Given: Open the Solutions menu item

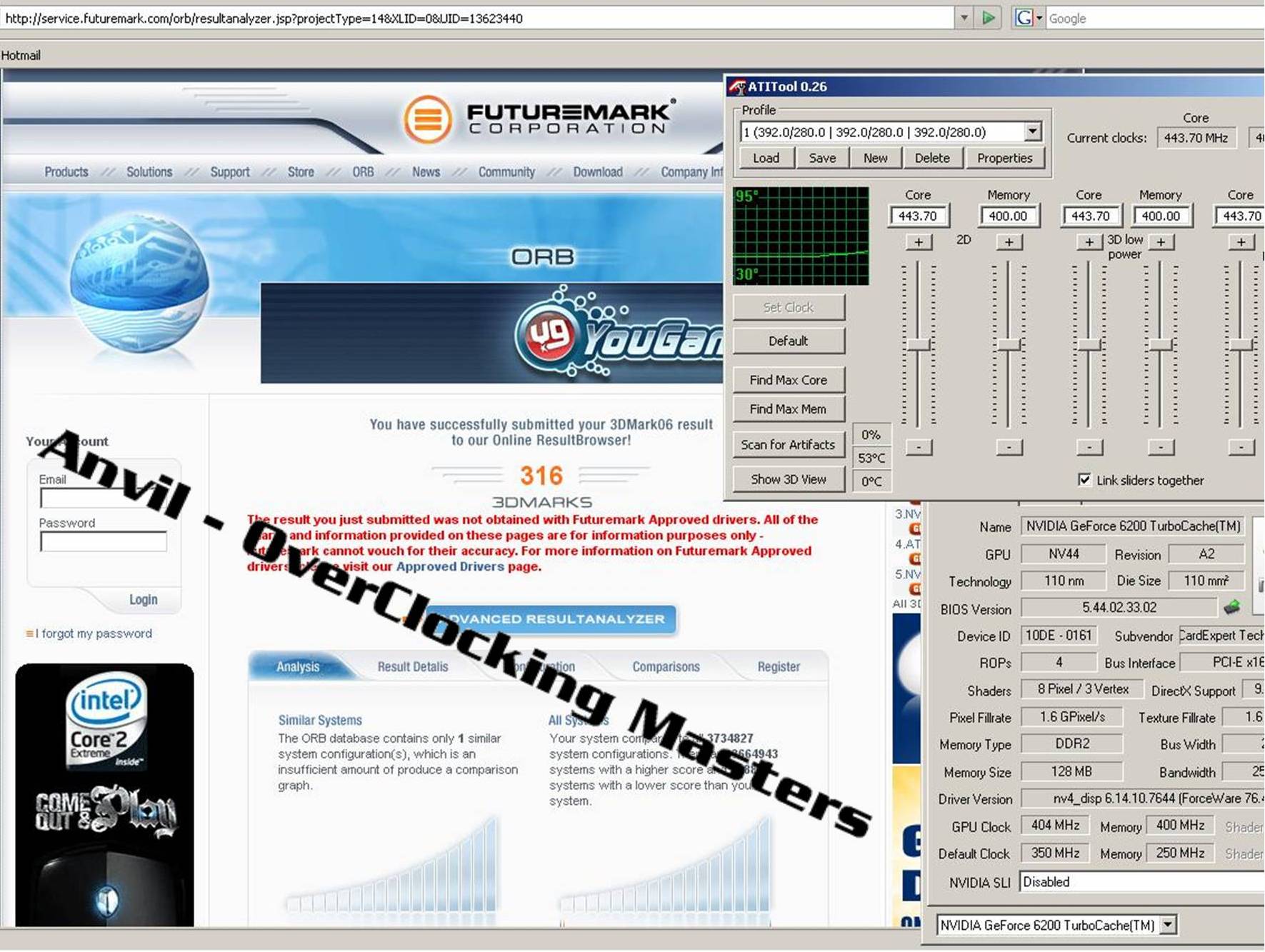Looking at the screenshot, I should point(149,172).
